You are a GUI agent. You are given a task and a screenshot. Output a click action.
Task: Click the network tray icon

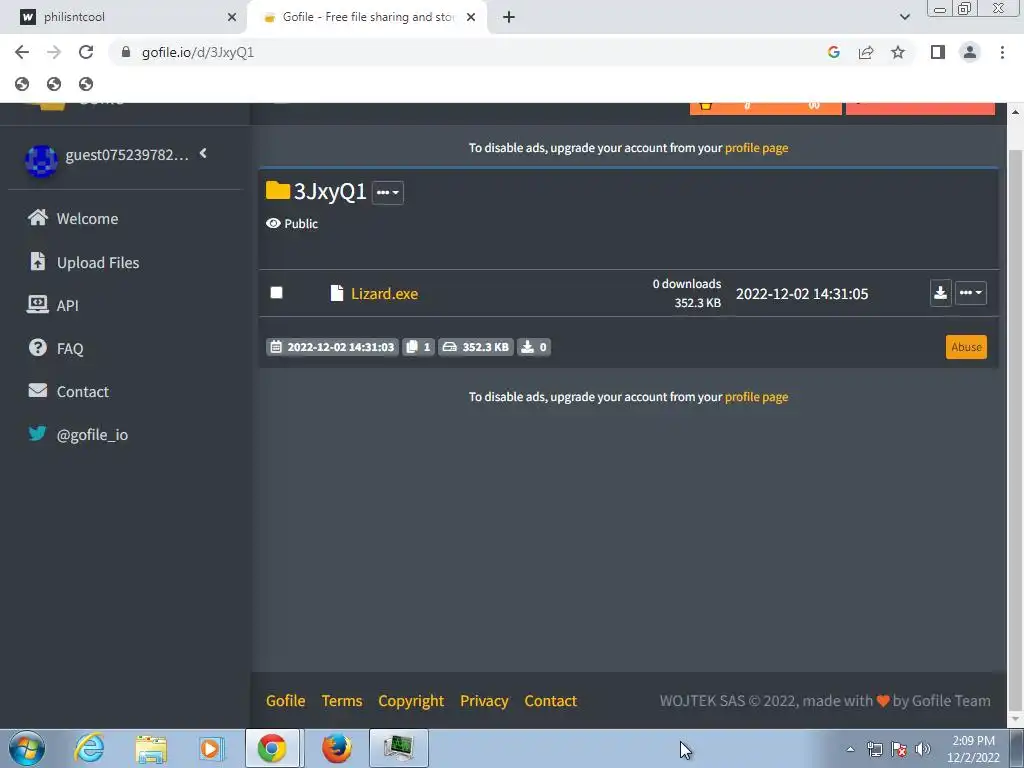tap(874, 749)
